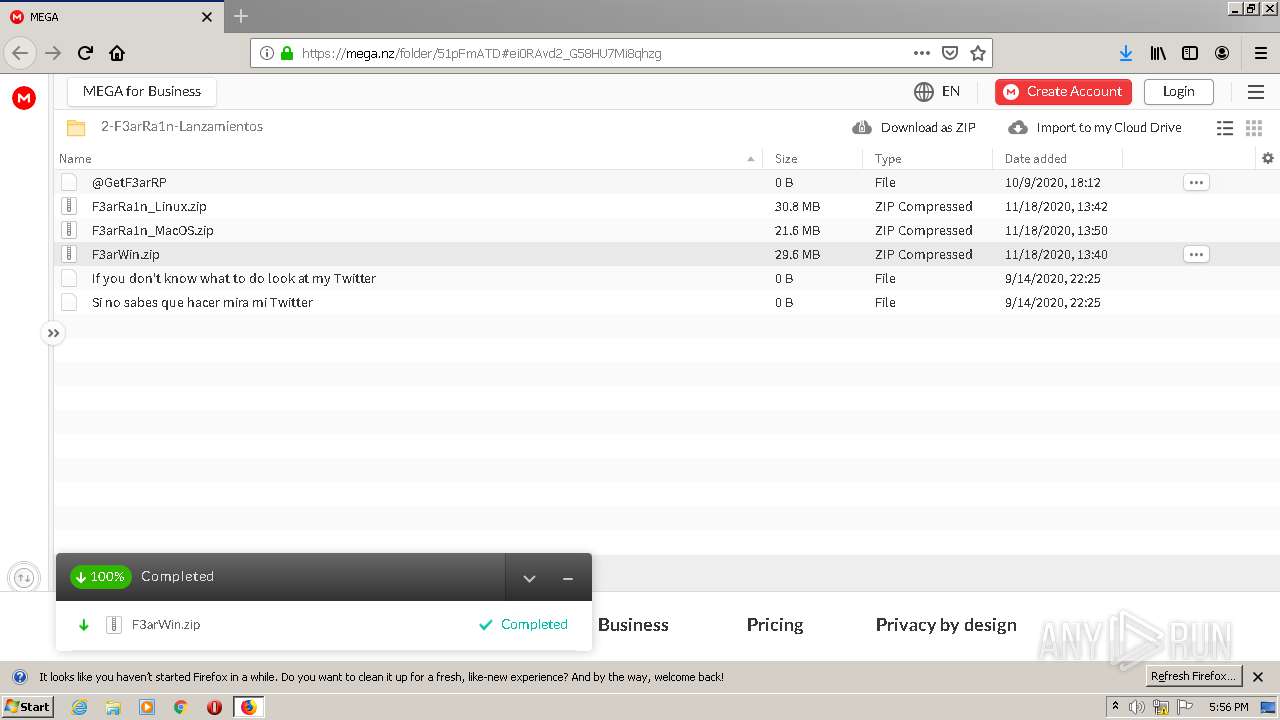The image size is (1280, 720).
Task: Select F3arRa1n_Linux.zip file
Action: point(149,206)
